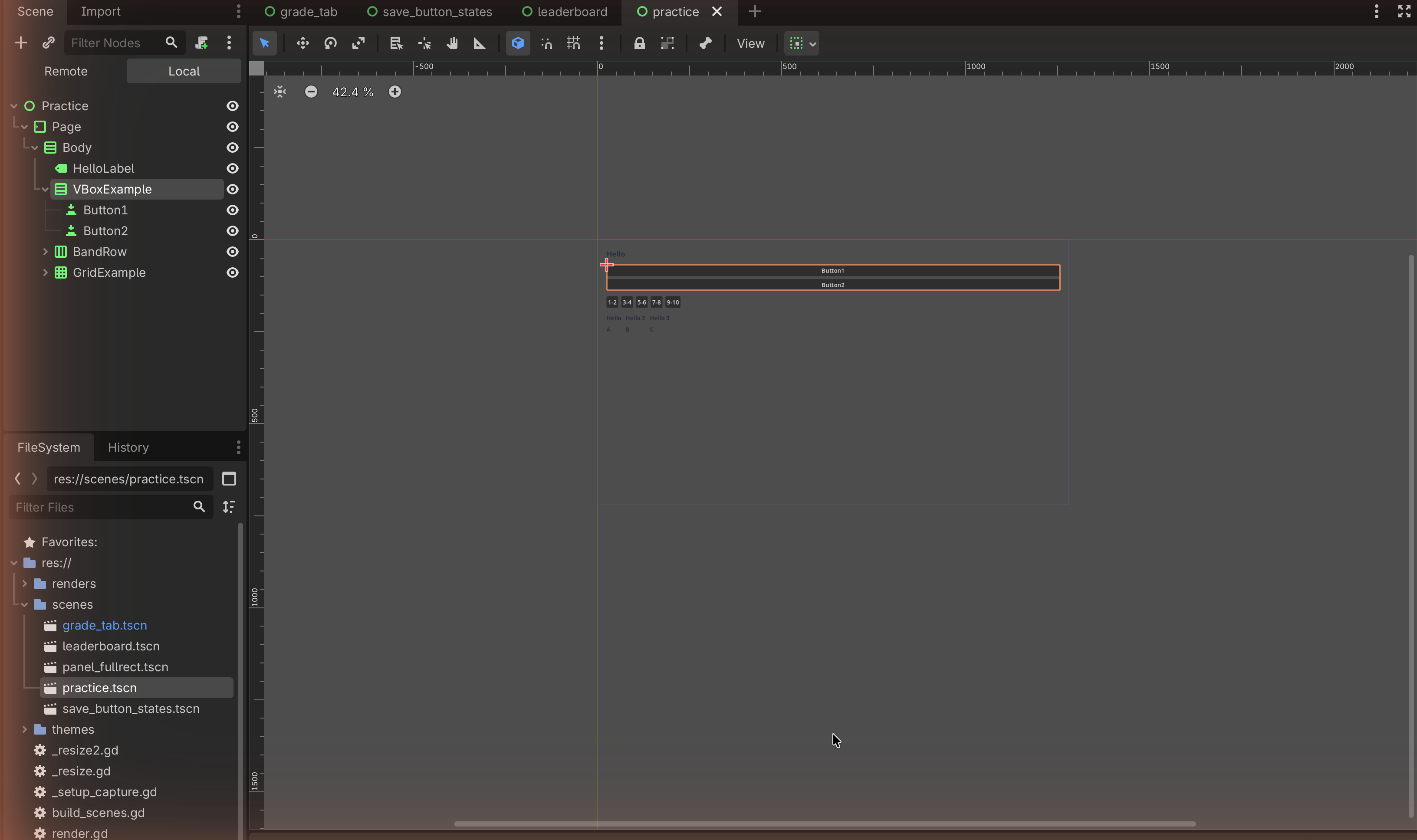Click zoom percentage 42.4 % to reset
The width and height of the screenshot is (1417, 840).
point(353,92)
